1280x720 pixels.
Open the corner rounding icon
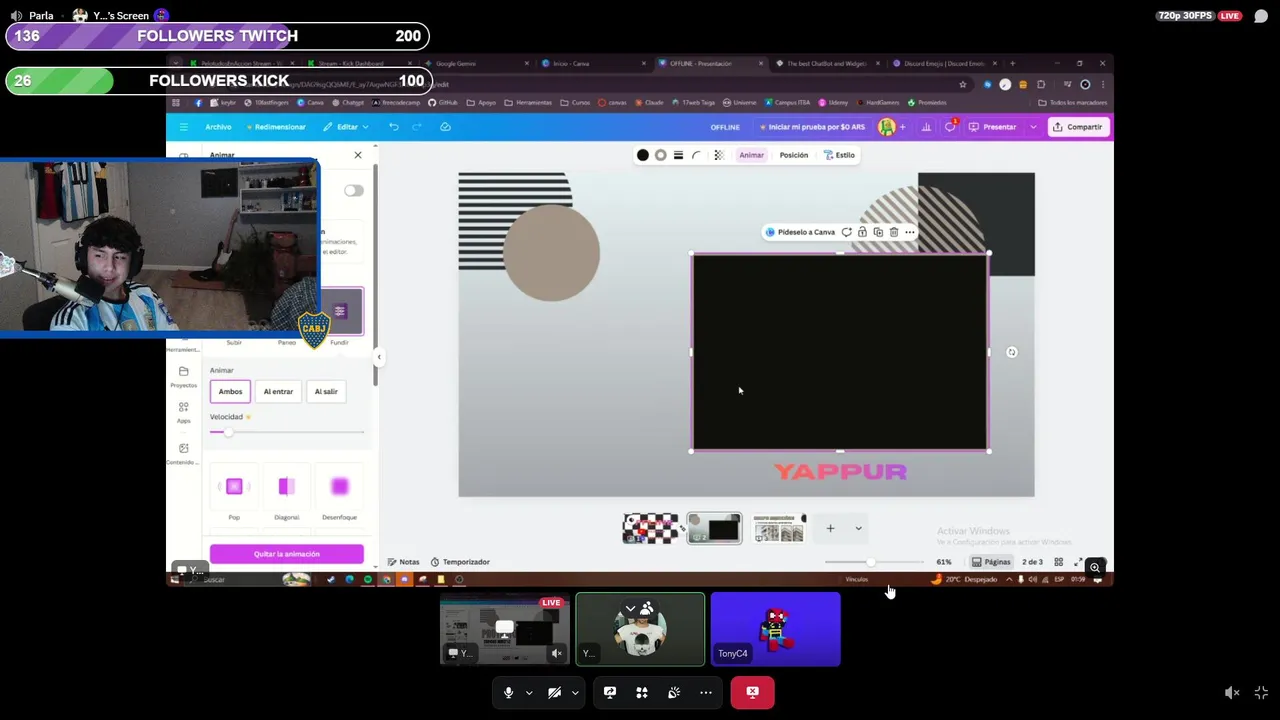[x=697, y=155]
